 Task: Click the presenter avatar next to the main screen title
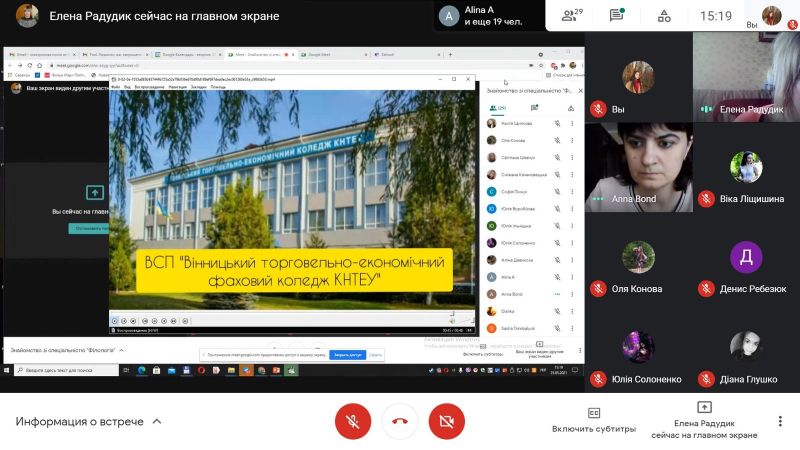27,15
